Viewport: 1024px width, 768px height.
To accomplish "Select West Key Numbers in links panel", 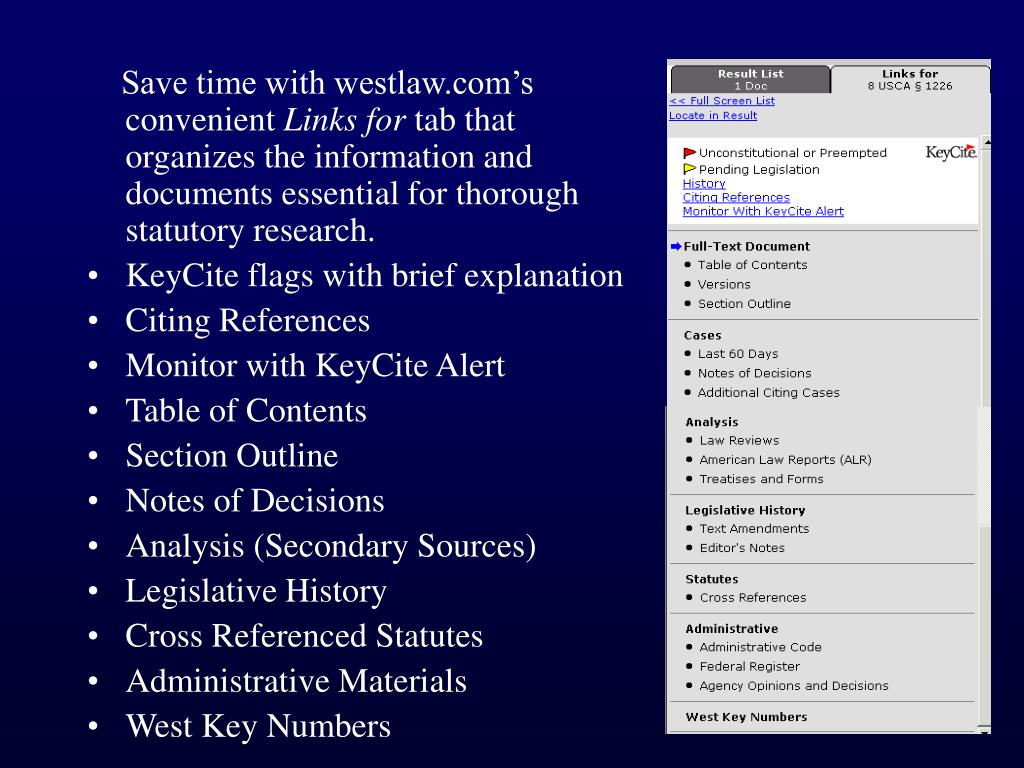I will point(746,717).
